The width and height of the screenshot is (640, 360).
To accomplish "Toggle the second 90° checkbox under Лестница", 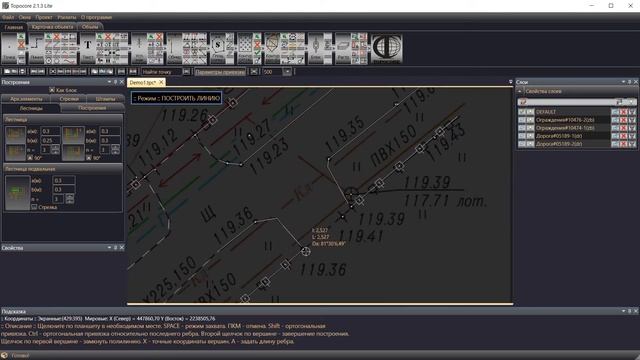I will 88,158.
